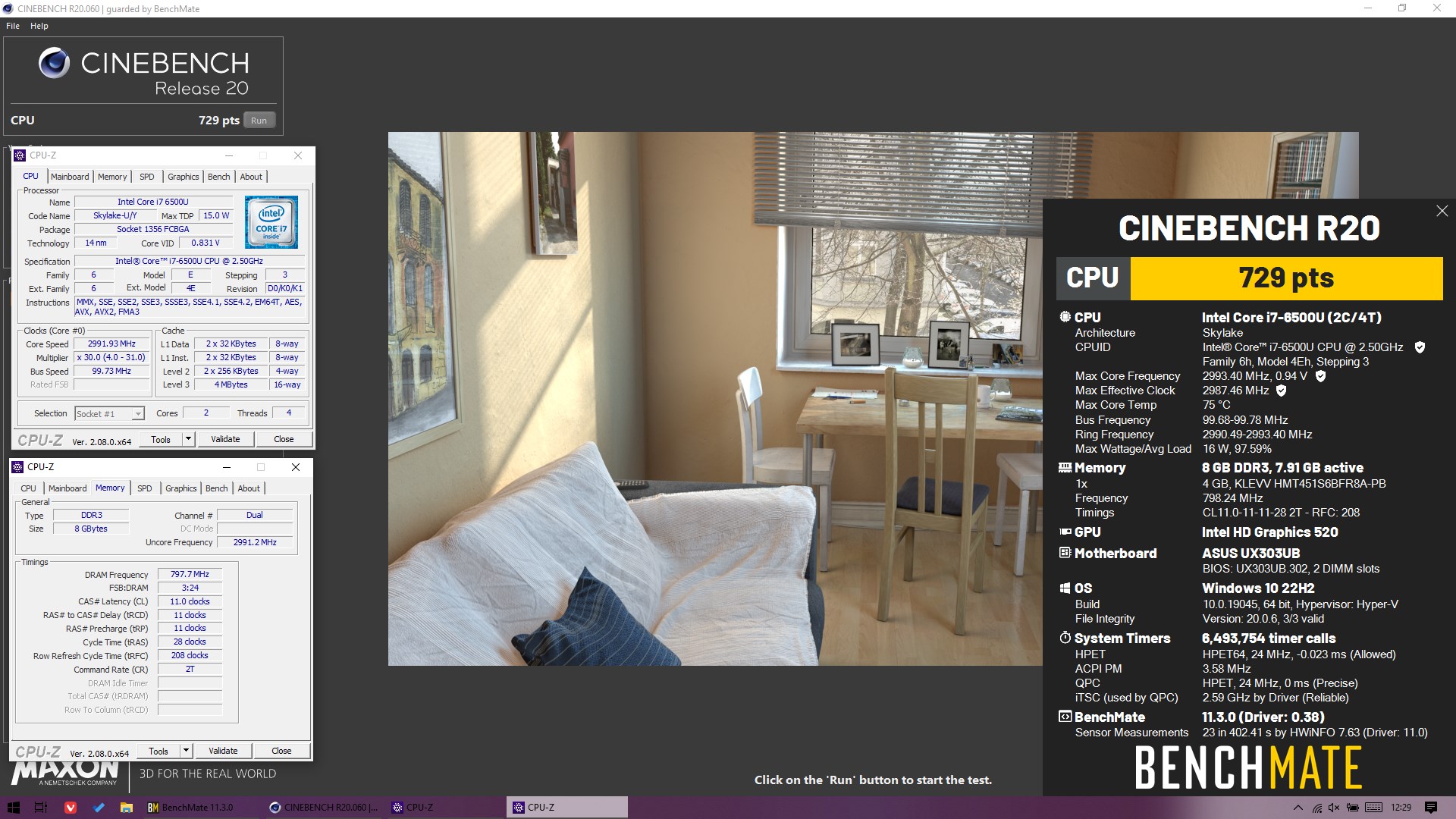Open SPD tab in upper CPU-Z window

tap(147, 177)
